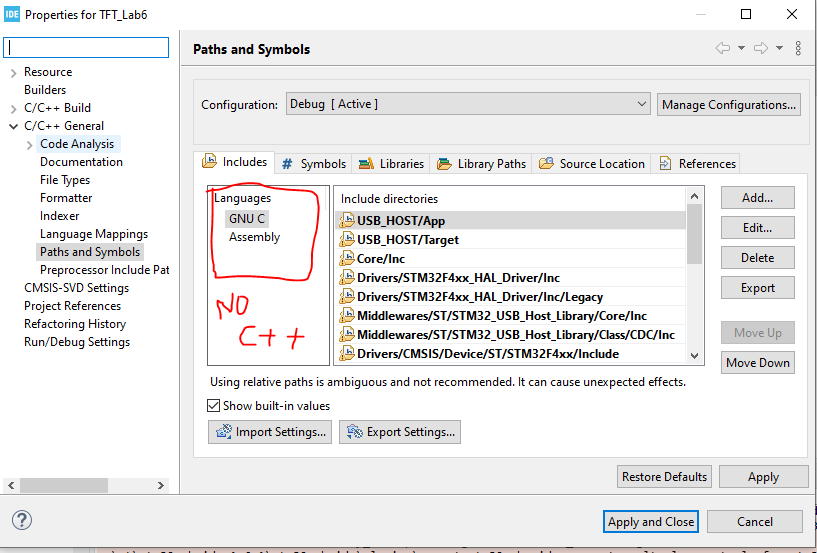This screenshot has width=817, height=553.
Task: Click icon beside STM32_USB_Host_Library/Class/CDC/Inc
Action: point(346,335)
